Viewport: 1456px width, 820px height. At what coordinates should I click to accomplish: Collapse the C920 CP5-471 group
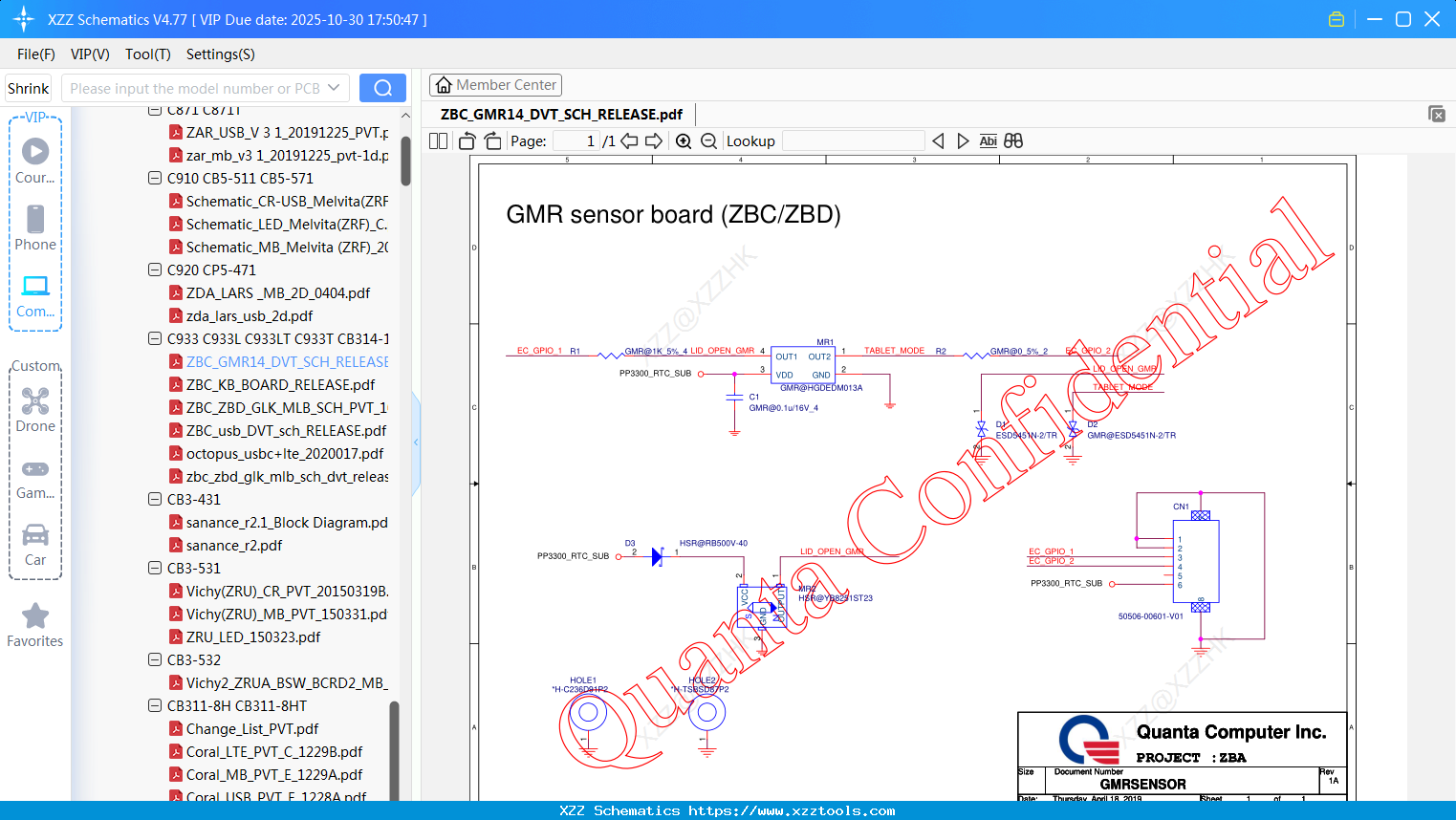click(x=155, y=270)
